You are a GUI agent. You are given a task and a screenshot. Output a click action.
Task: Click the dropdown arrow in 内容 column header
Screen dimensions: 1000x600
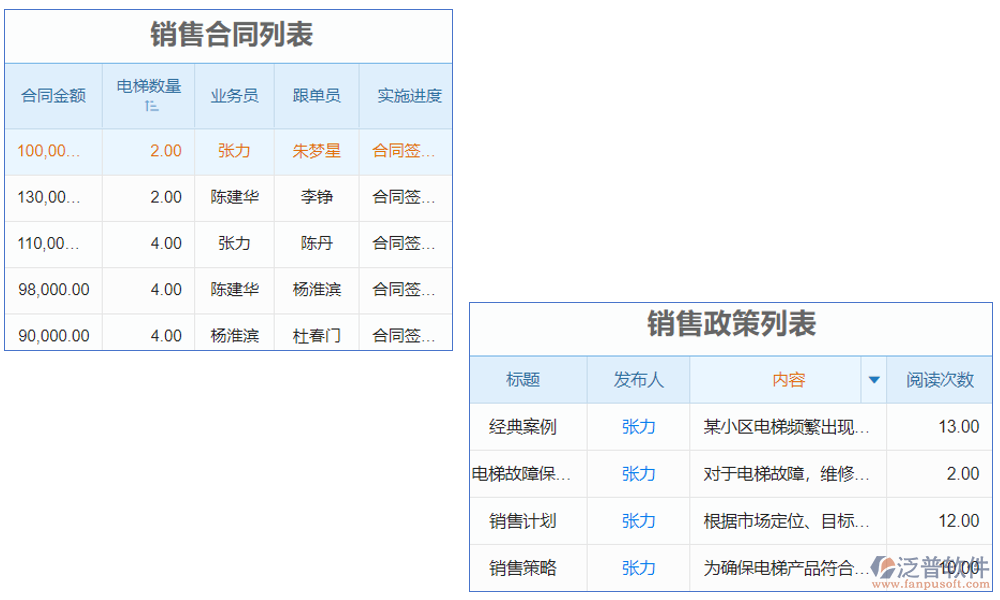tap(873, 380)
